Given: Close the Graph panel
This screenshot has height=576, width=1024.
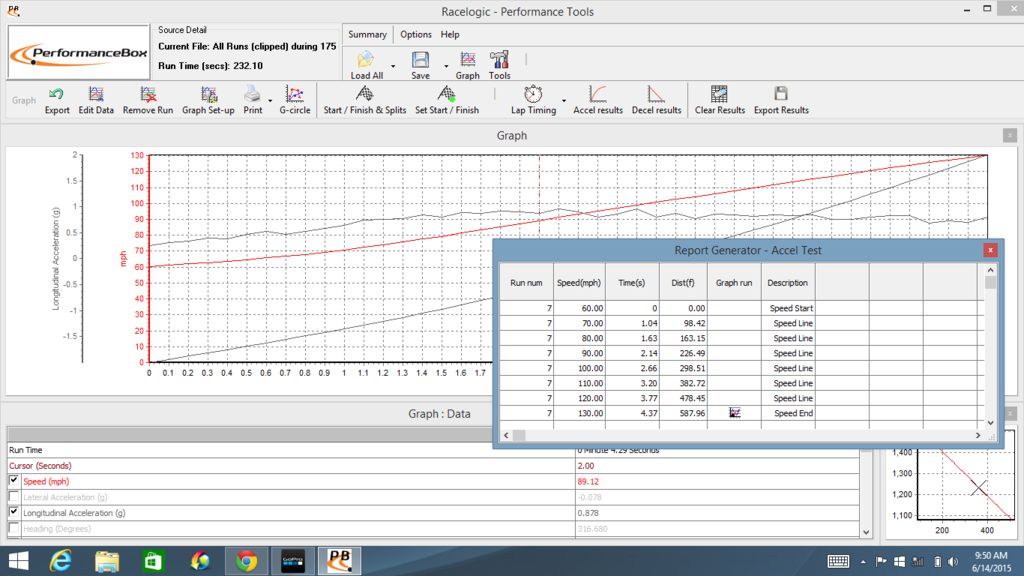Looking at the screenshot, I should point(1010,135).
